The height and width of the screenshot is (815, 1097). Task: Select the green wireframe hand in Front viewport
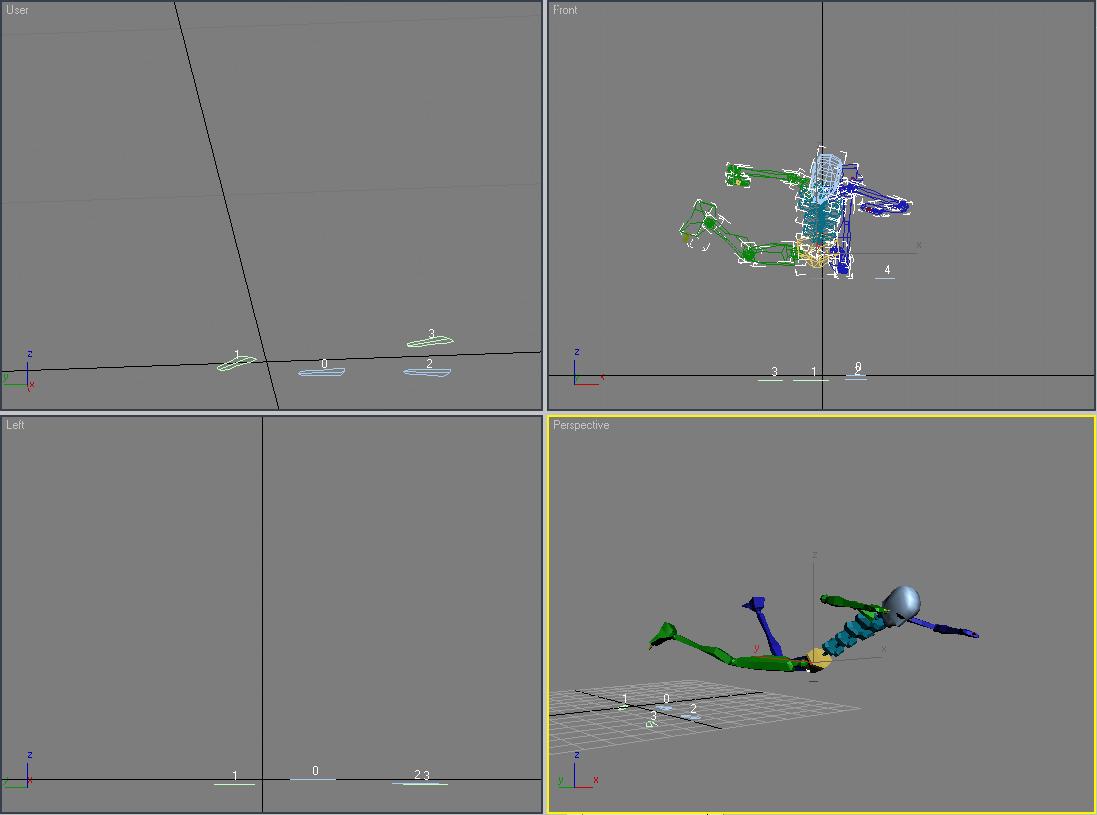738,177
